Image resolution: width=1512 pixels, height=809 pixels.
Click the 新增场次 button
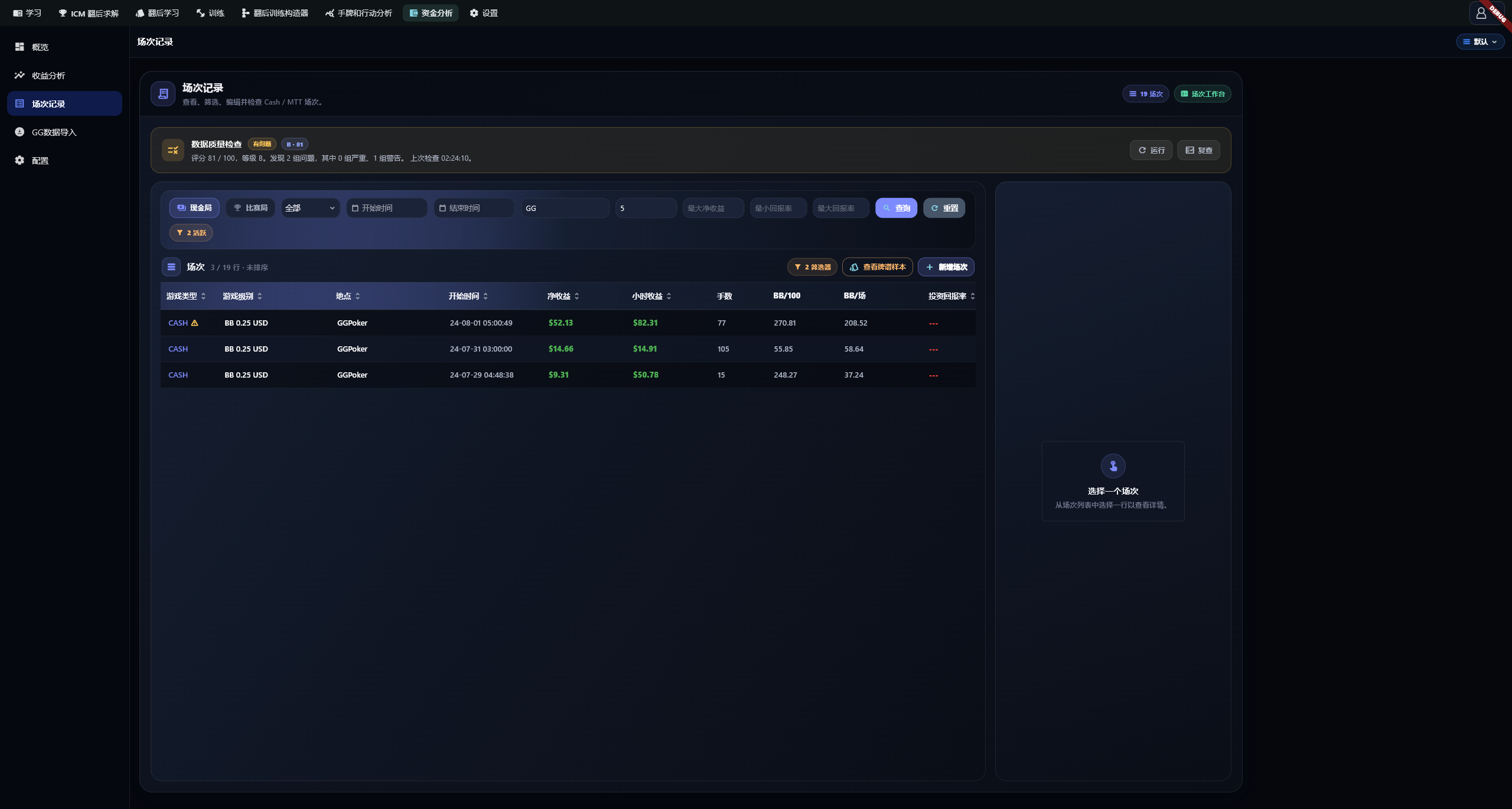coord(946,267)
